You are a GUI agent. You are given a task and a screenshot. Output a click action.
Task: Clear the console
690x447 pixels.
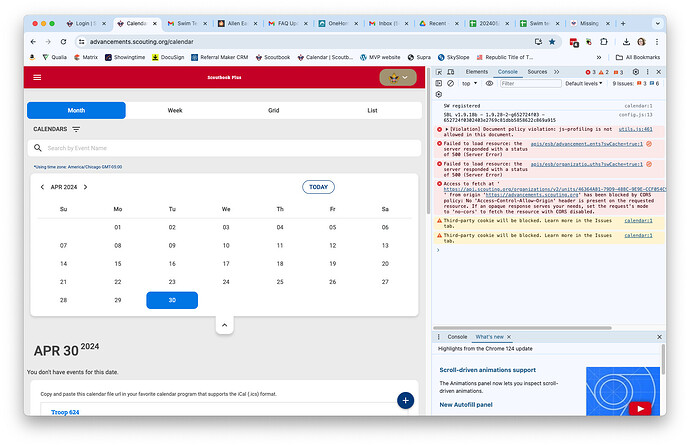pyautogui.click(x=450, y=83)
